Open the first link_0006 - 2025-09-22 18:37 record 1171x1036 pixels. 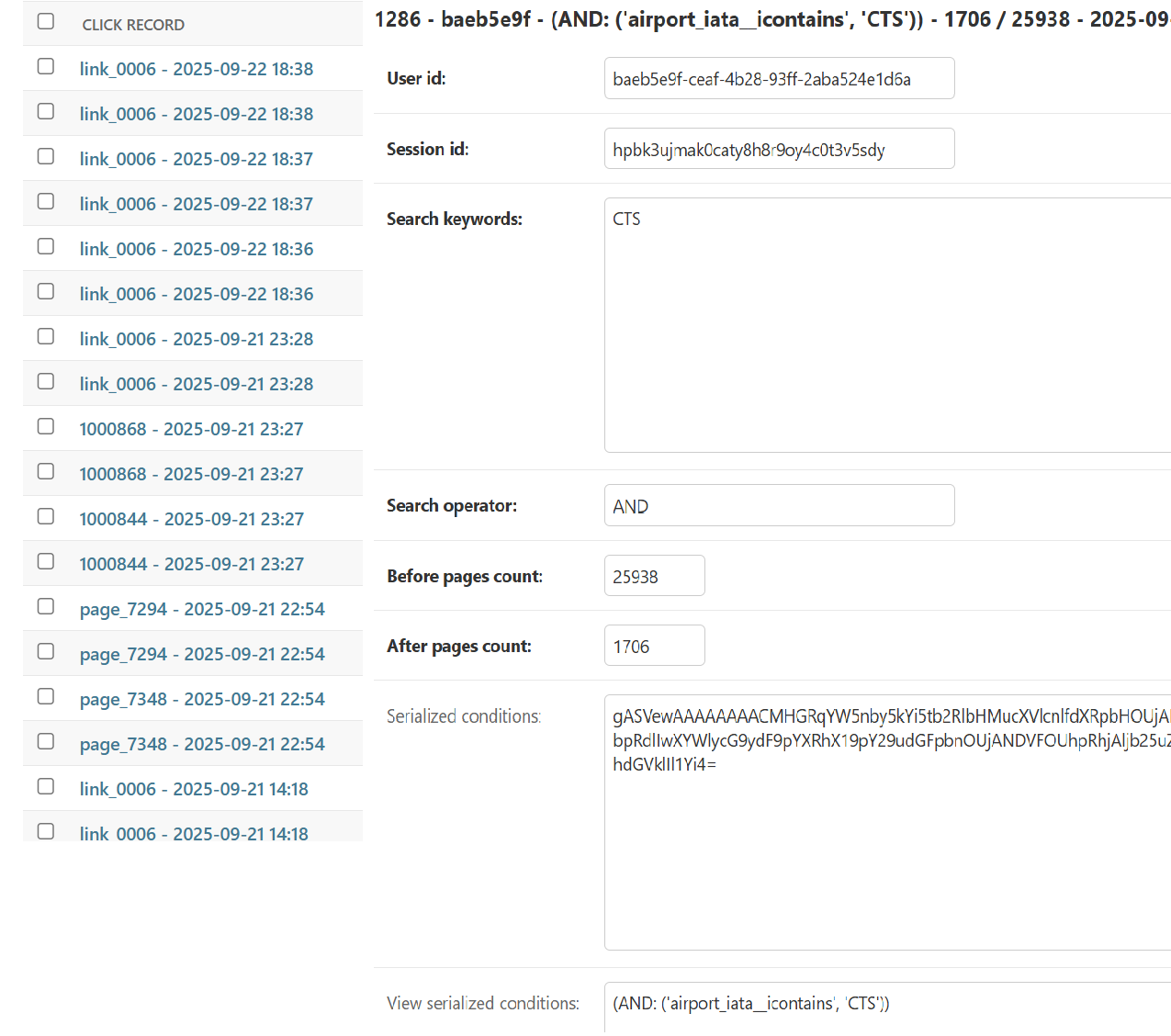point(196,159)
